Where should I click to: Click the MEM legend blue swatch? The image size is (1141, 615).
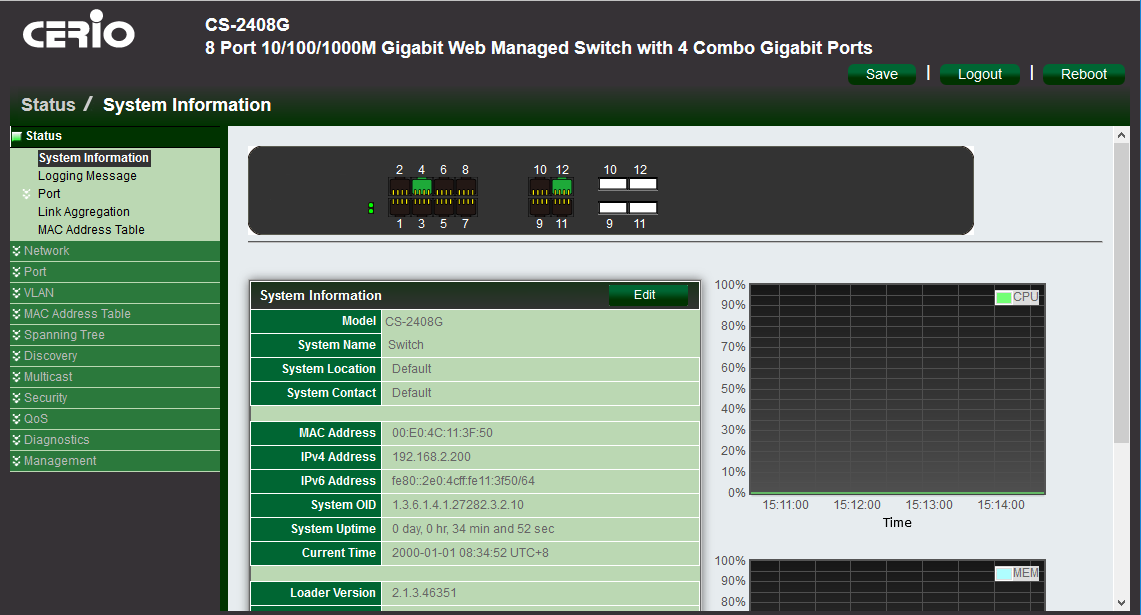coord(1003,574)
